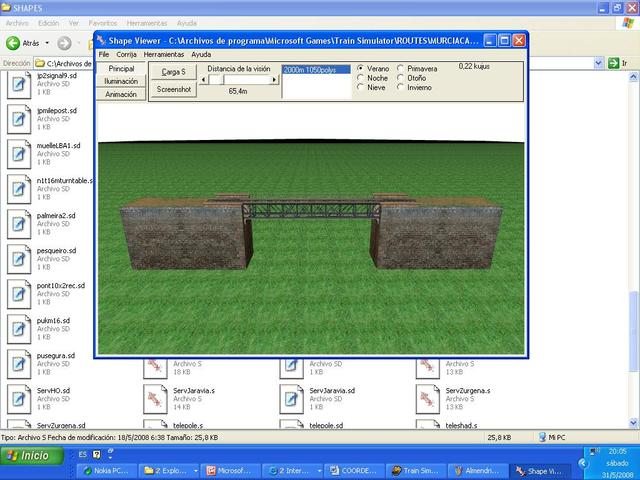
Task: Open the Herramientas menu in Shape Viewer
Action: pyautogui.click(x=163, y=54)
